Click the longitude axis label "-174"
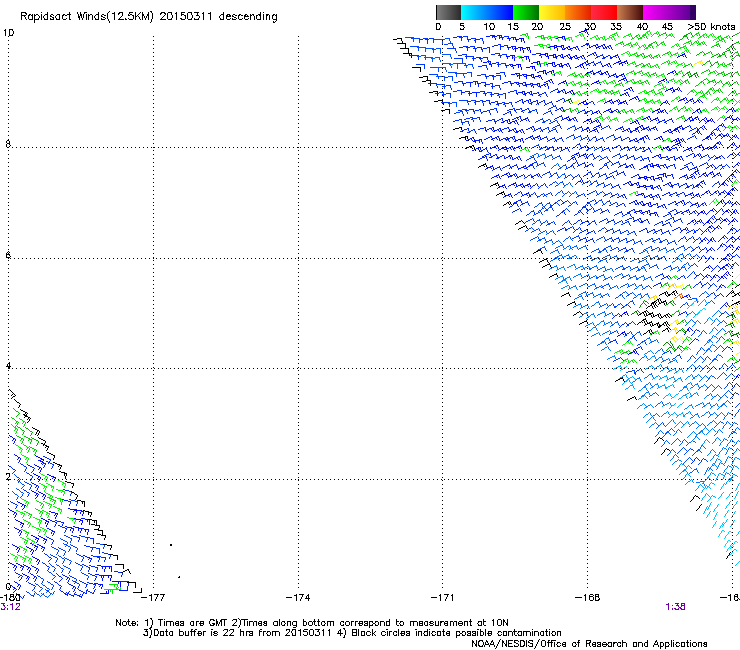This screenshot has width=740, height=650. (x=298, y=598)
